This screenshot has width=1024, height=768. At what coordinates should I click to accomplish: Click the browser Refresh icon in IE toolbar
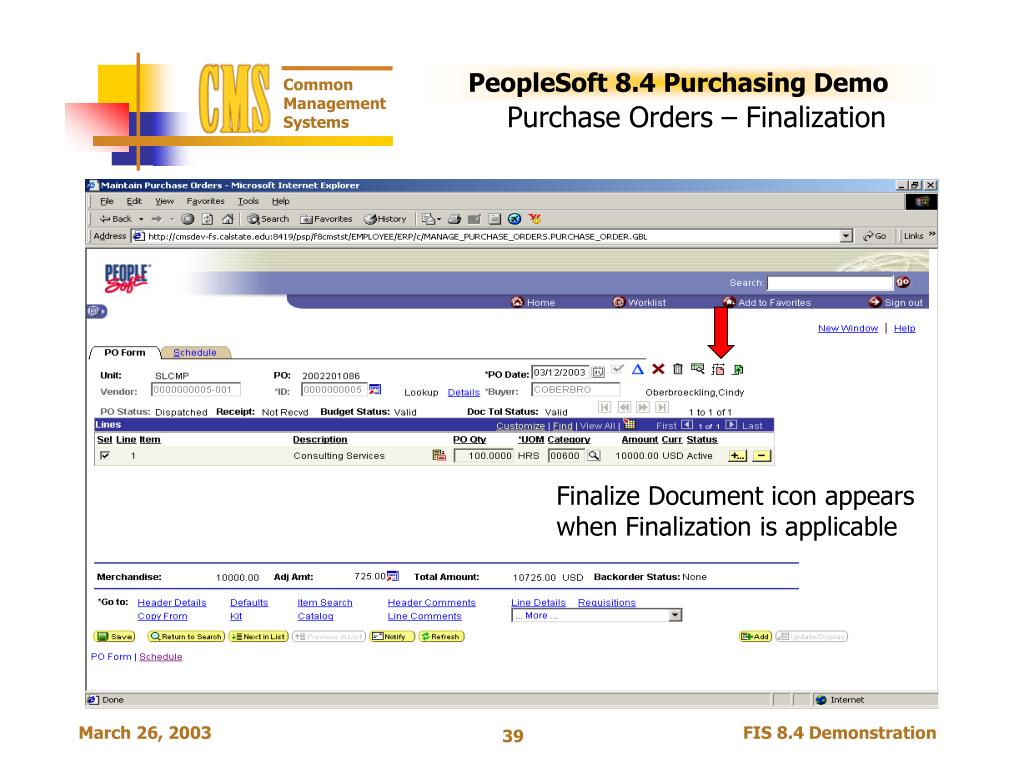click(x=208, y=219)
